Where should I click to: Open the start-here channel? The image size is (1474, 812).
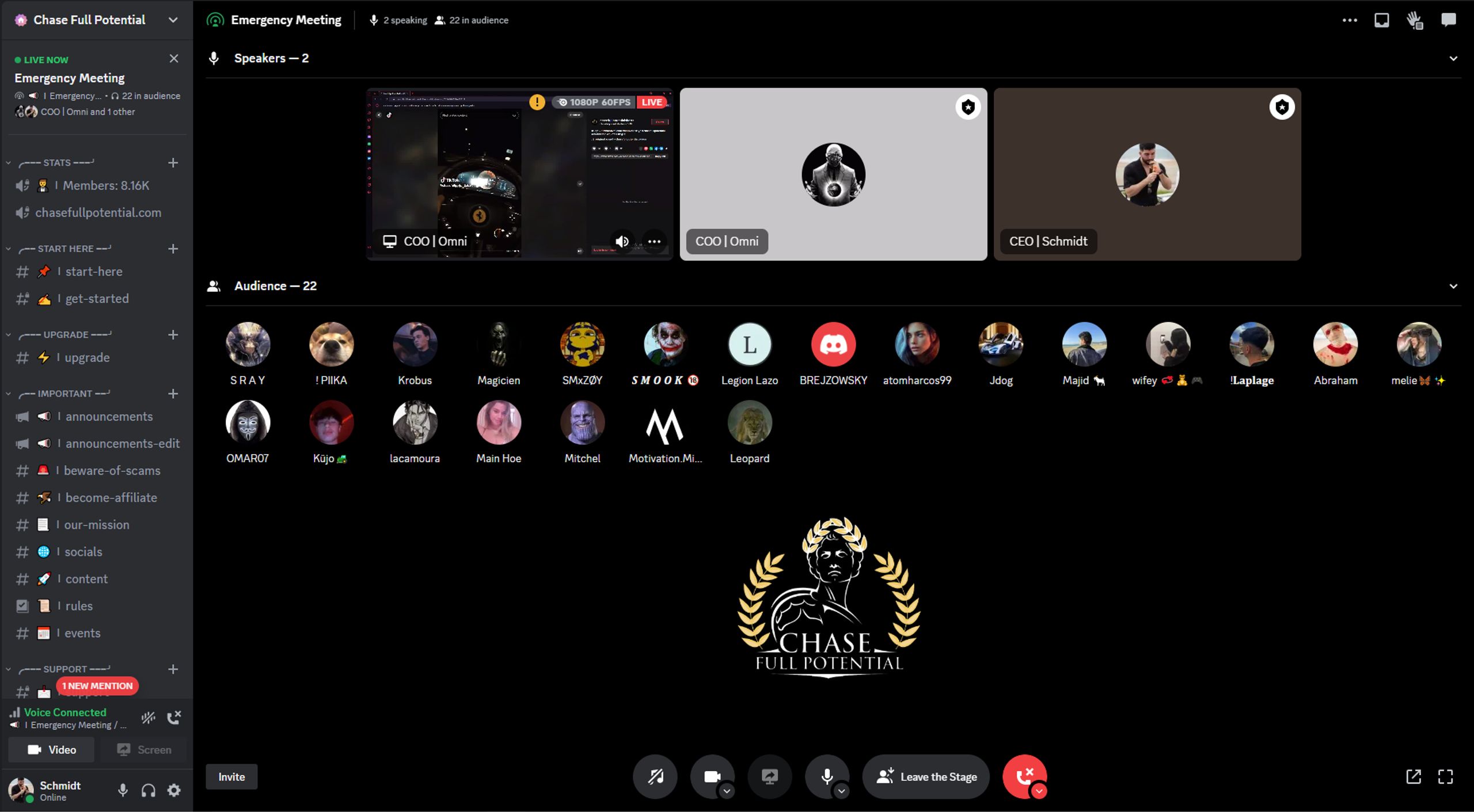(97, 272)
